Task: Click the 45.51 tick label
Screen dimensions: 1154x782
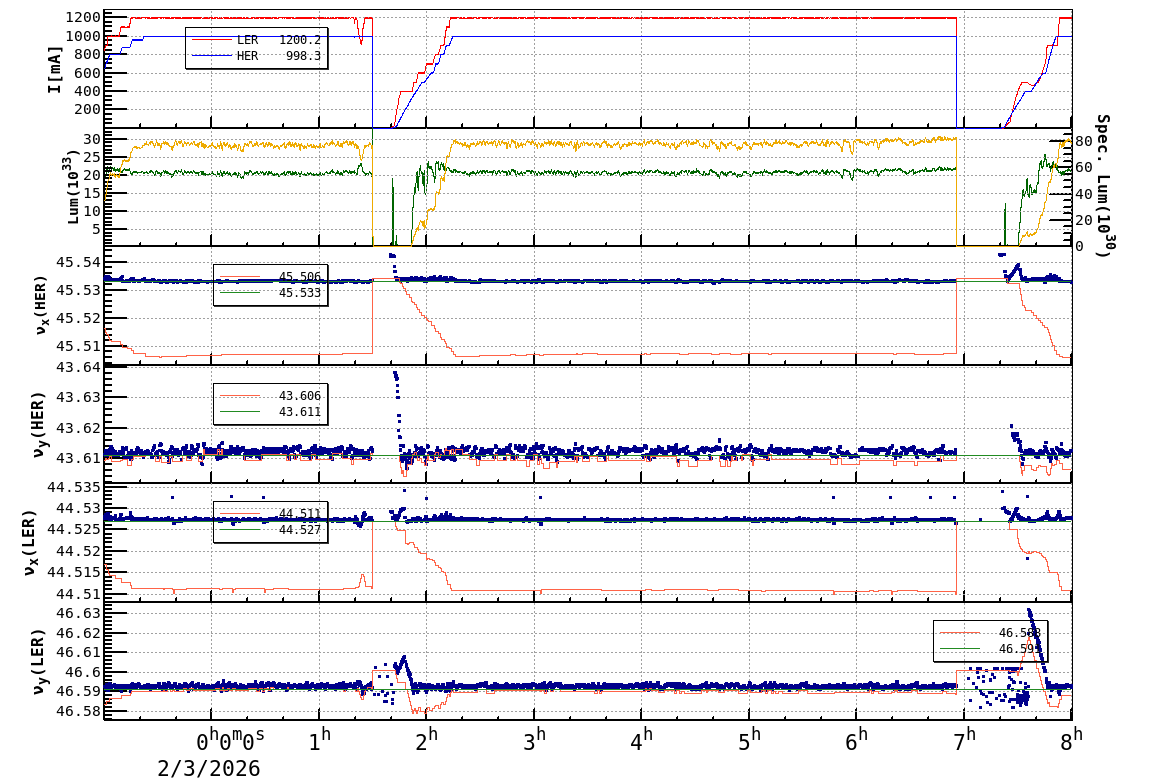Action: click(x=79, y=346)
